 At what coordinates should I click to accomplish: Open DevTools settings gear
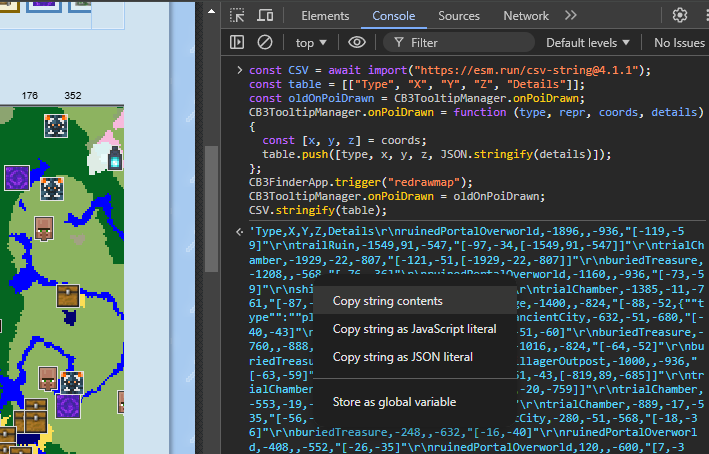click(679, 16)
